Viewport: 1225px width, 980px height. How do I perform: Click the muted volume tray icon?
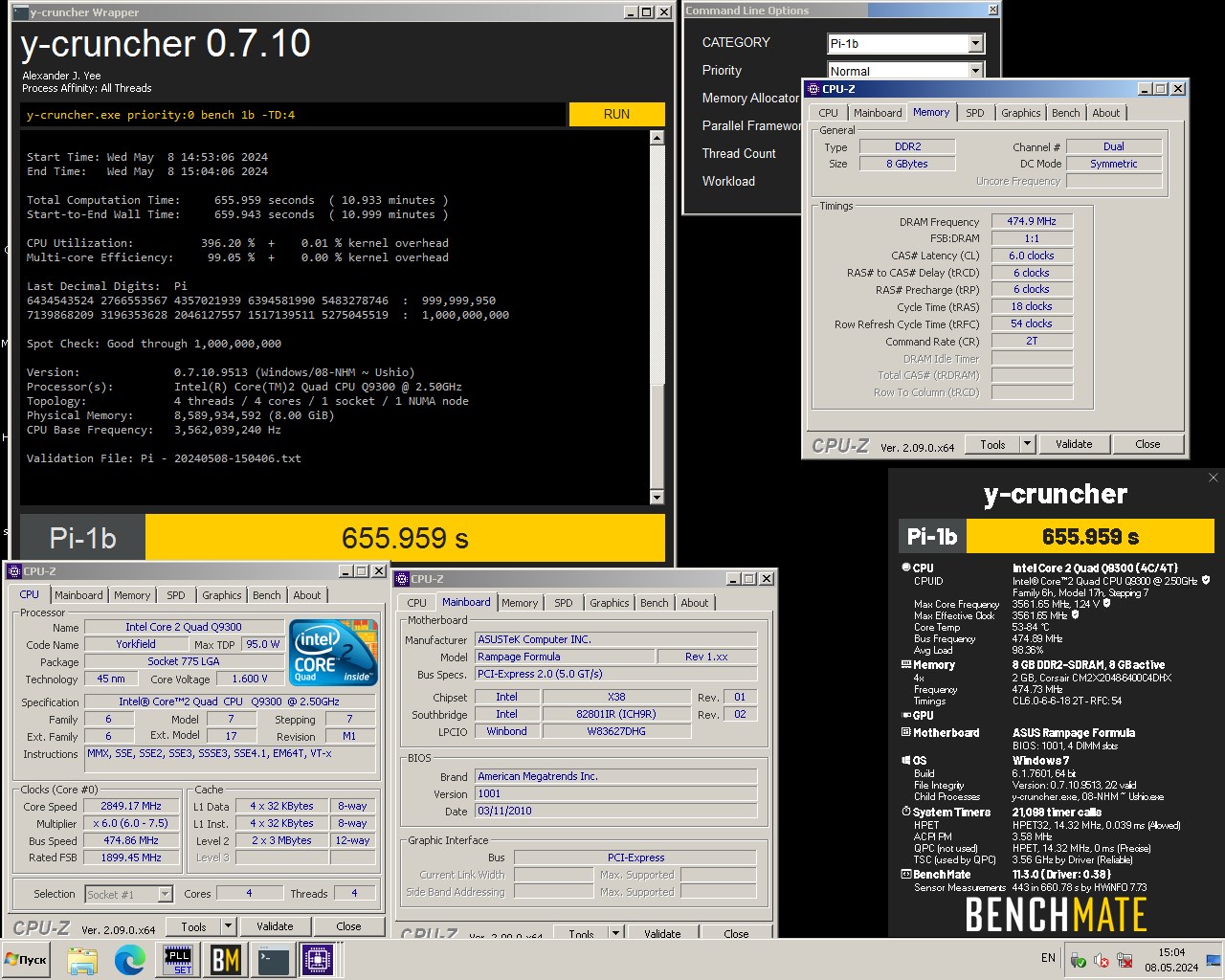click(x=1102, y=960)
